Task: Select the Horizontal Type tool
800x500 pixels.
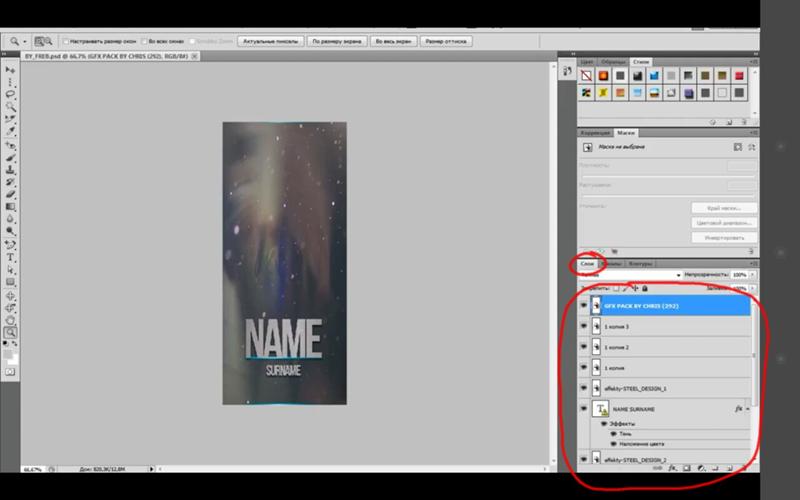Action: [10, 258]
